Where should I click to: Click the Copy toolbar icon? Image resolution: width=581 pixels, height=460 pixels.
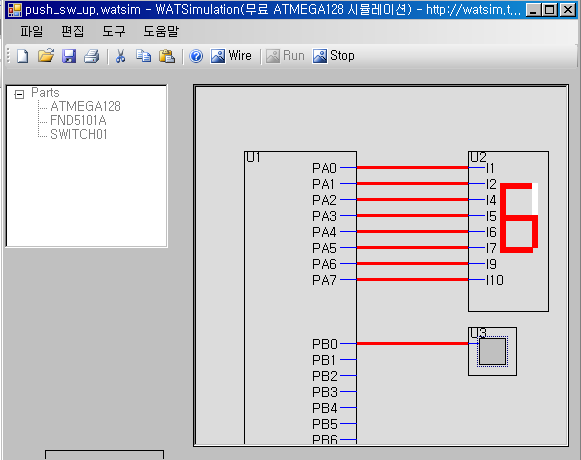(143, 56)
